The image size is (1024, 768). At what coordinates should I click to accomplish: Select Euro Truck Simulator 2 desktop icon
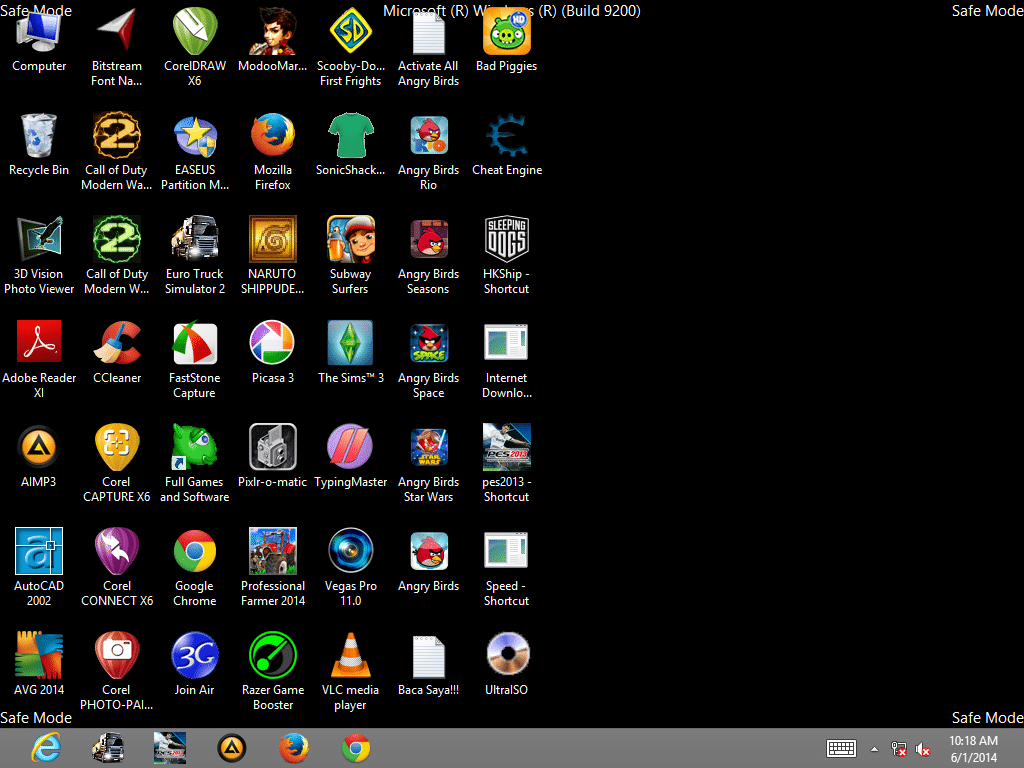click(x=195, y=239)
